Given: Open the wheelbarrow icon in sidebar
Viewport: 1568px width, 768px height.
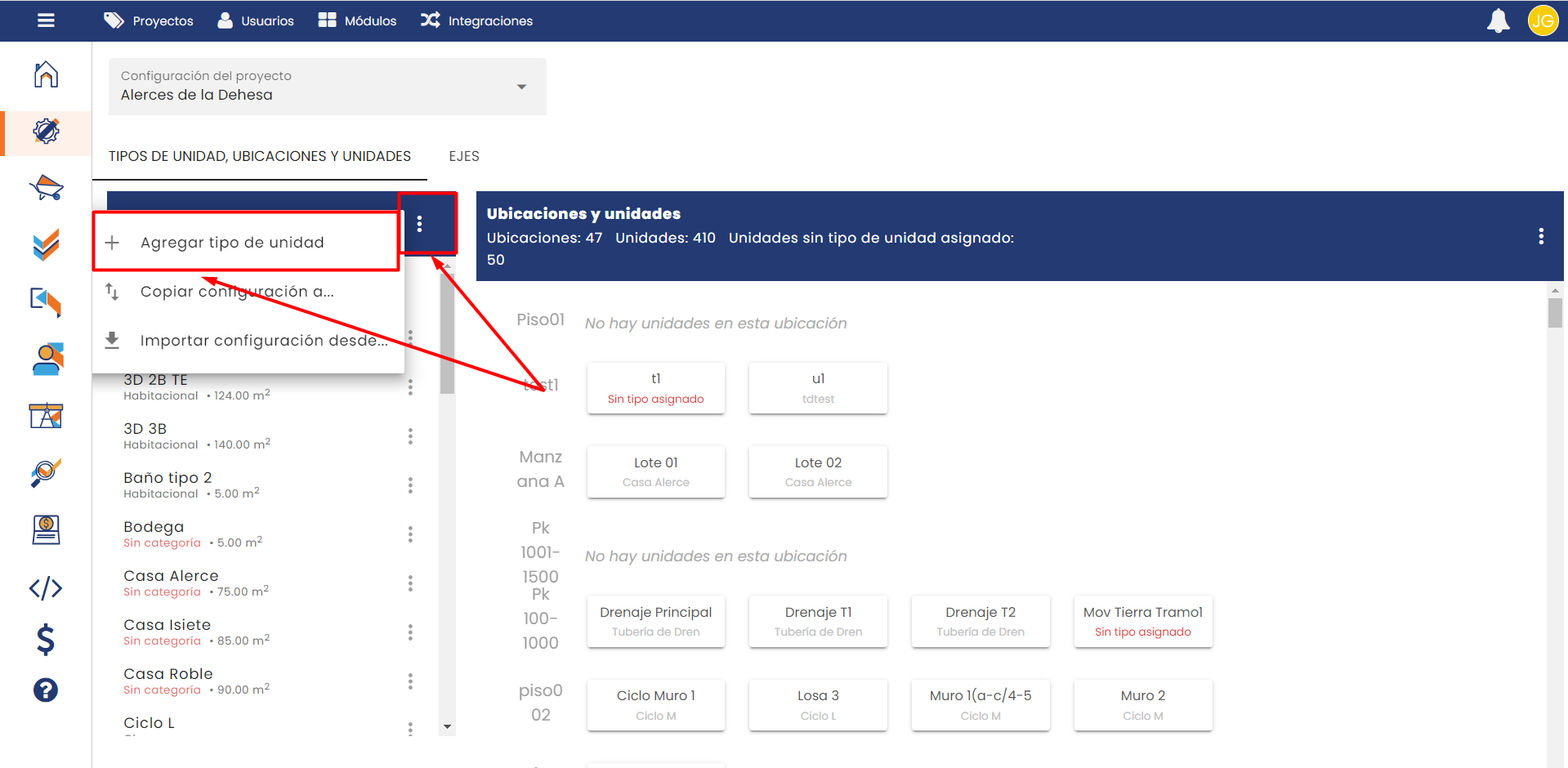Looking at the screenshot, I should pyautogui.click(x=46, y=188).
